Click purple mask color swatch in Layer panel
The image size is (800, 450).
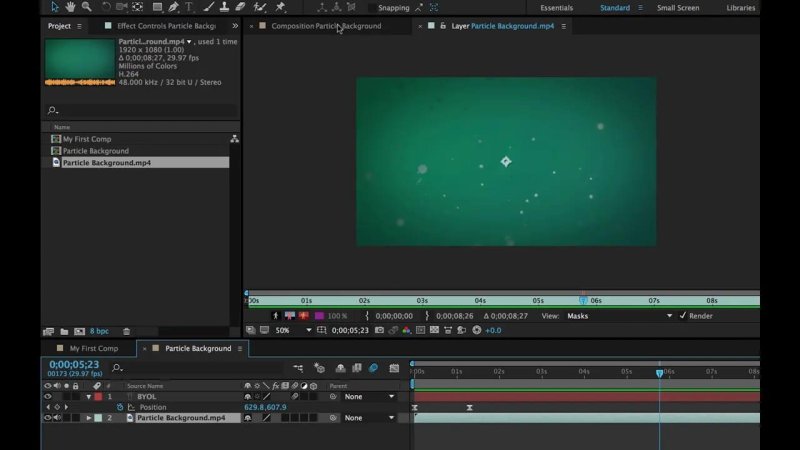(319, 316)
